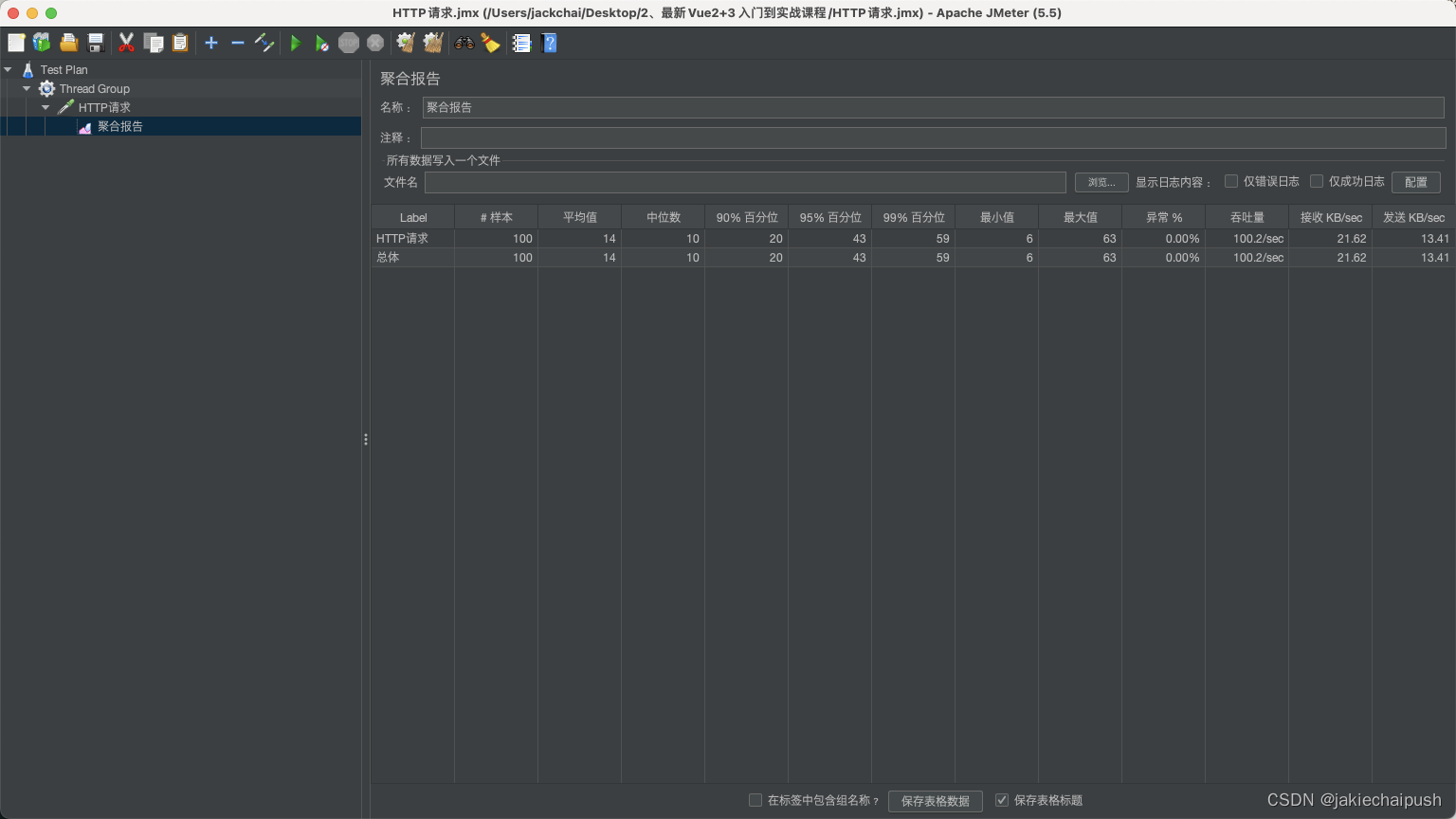The width and height of the screenshot is (1456, 819).
Task: Collapse the Test Plan tree arrow
Action: [8, 69]
